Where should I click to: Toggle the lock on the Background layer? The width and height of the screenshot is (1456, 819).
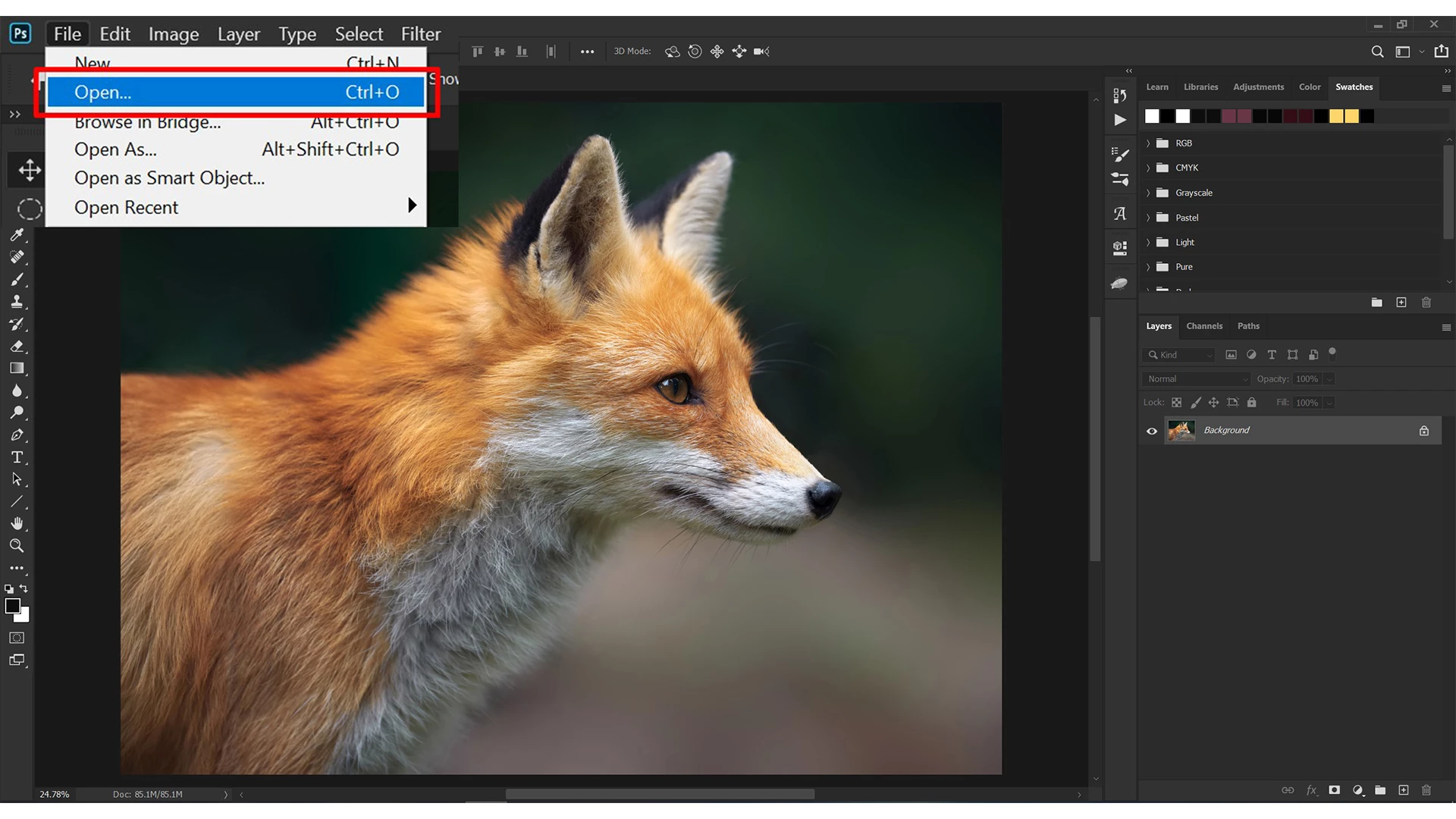1424,431
